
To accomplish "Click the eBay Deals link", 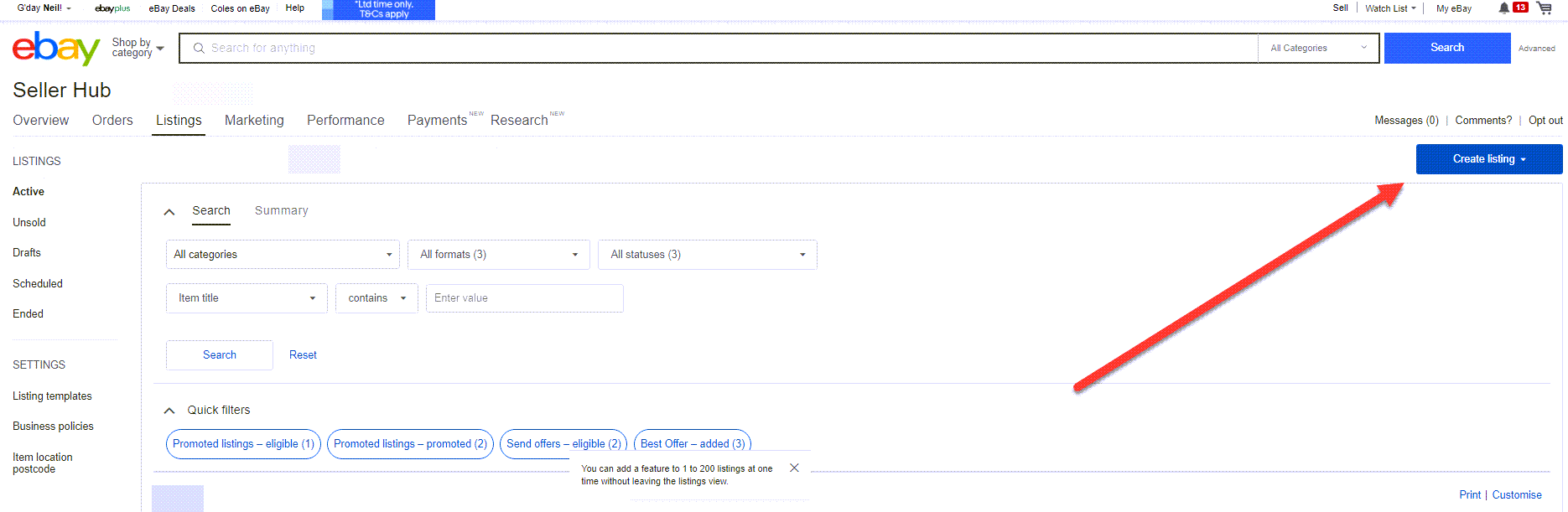I will pyautogui.click(x=172, y=8).
